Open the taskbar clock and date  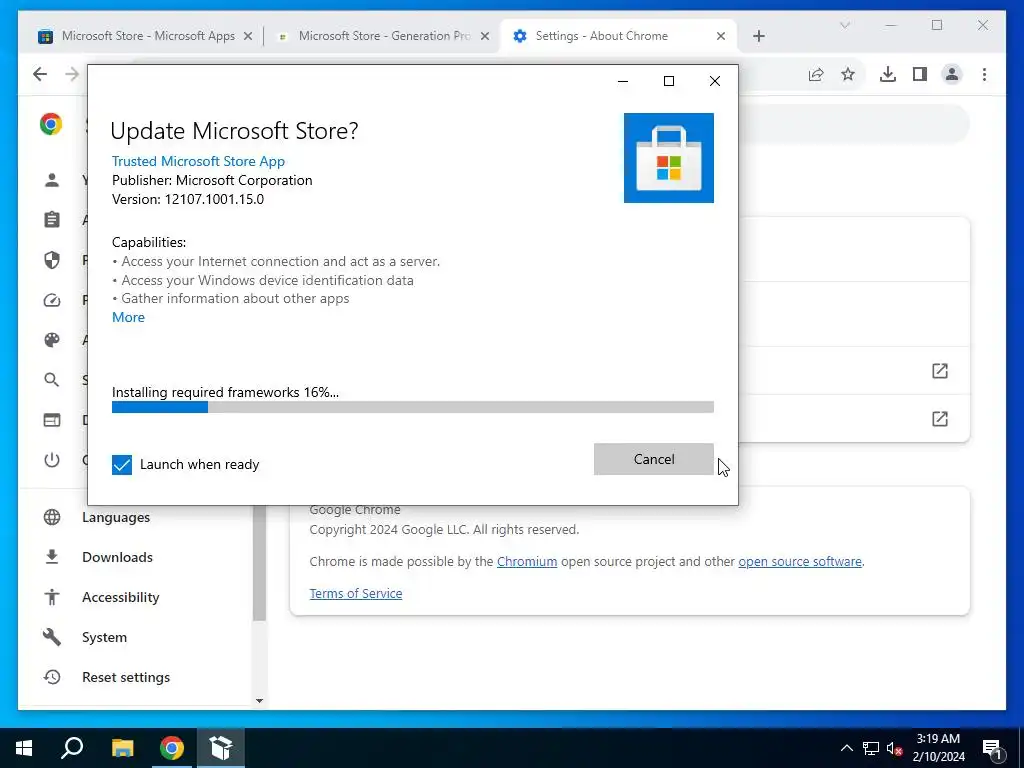[x=938, y=748]
